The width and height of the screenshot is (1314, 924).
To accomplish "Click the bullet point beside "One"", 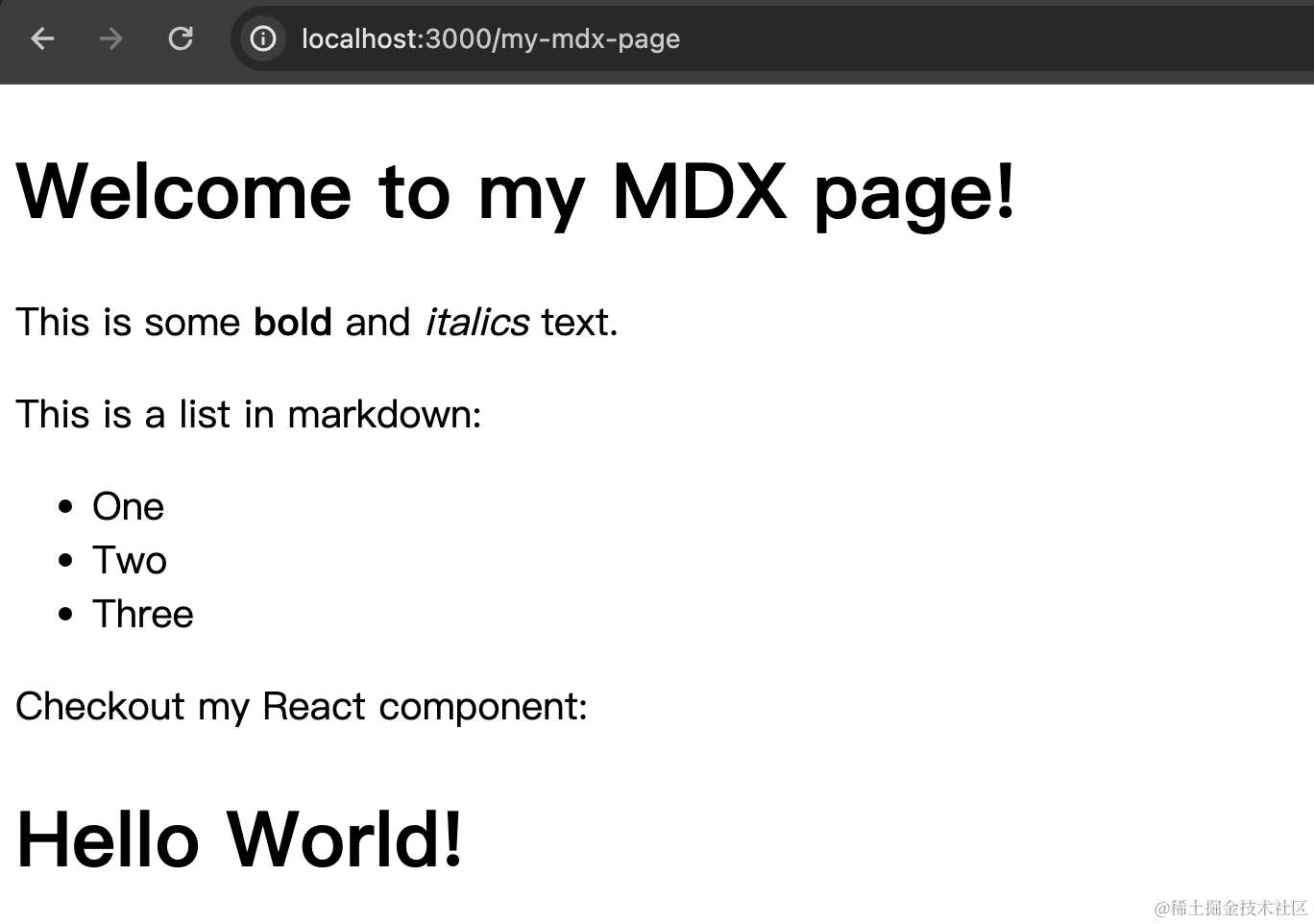I will (65, 507).
